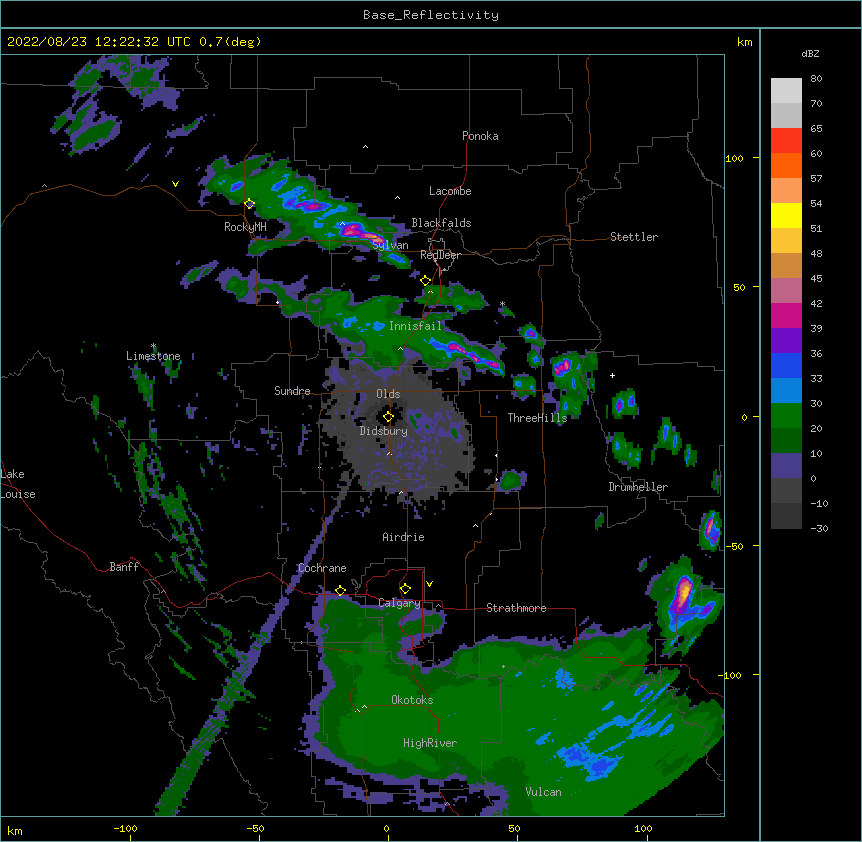Click the yellow diamond marker above Cochrane
The width and height of the screenshot is (862, 842).
340,590
